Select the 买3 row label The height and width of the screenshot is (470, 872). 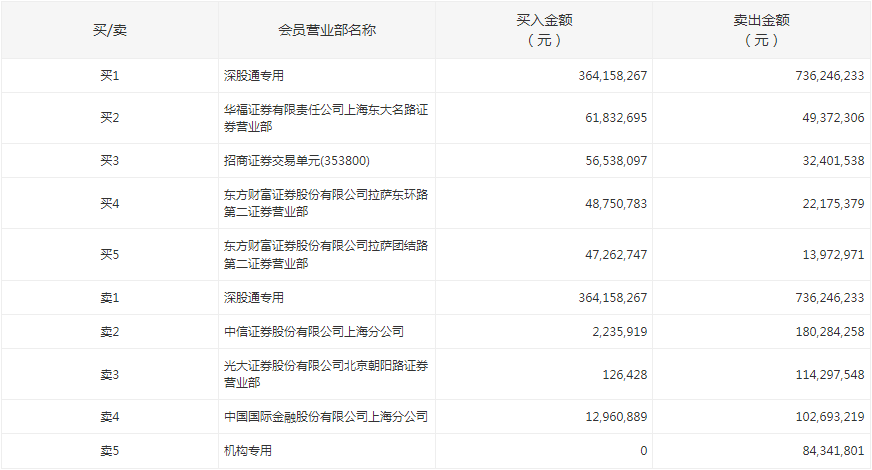click(110, 161)
